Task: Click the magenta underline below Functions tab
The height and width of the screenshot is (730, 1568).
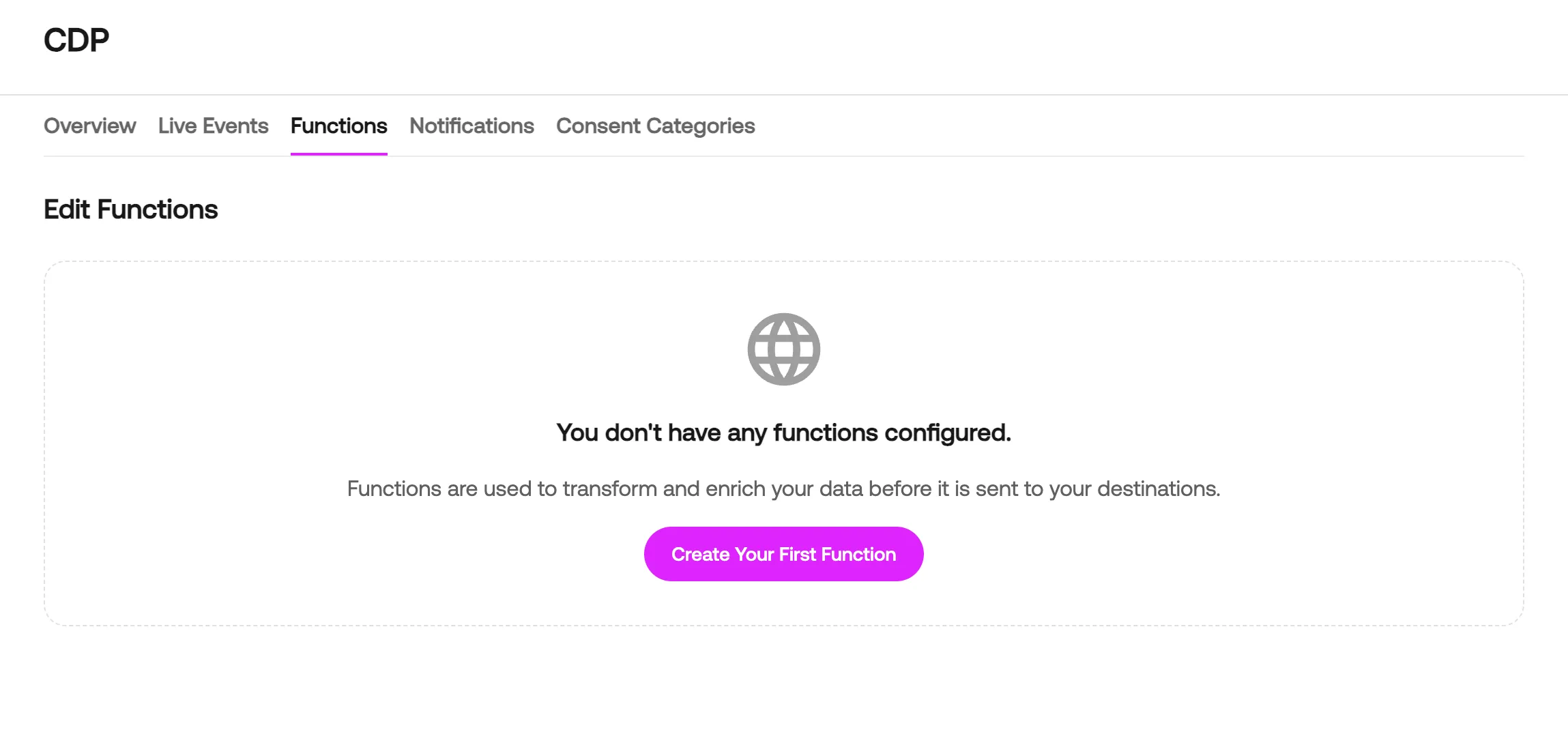Action: (x=338, y=154)
